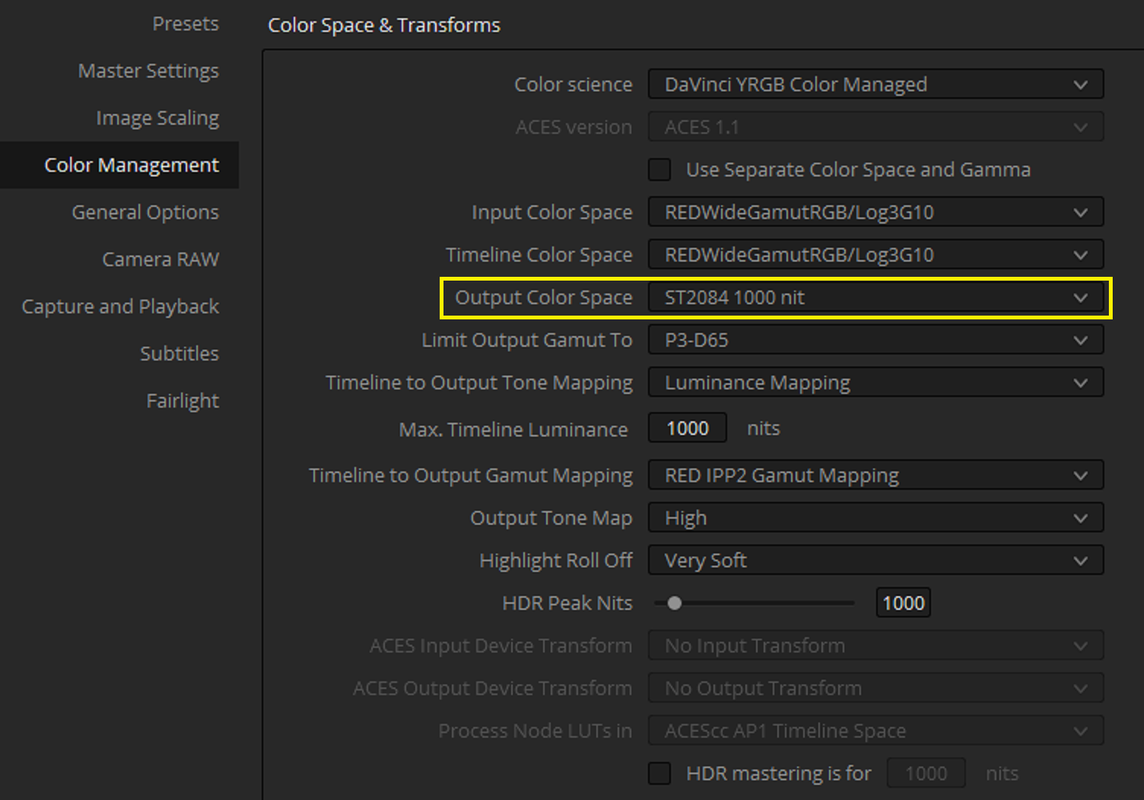Expand Timeline Color Space dropdown
Image resolution: width=1144 pixels, height=800 pixels.
(x=876, y=255)
